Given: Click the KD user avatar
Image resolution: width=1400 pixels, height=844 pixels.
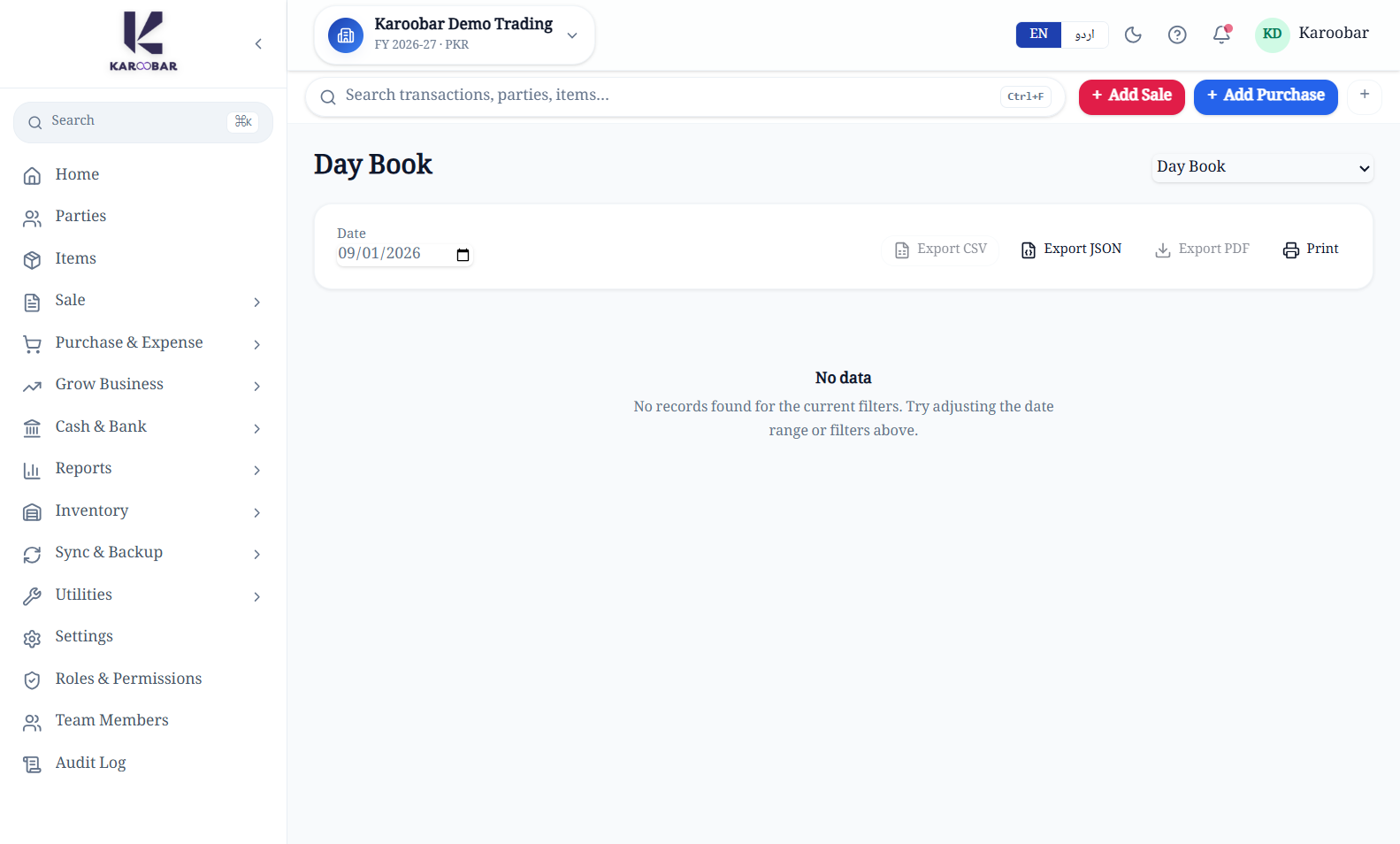Looking at the screenshot, I should 1272,35.
